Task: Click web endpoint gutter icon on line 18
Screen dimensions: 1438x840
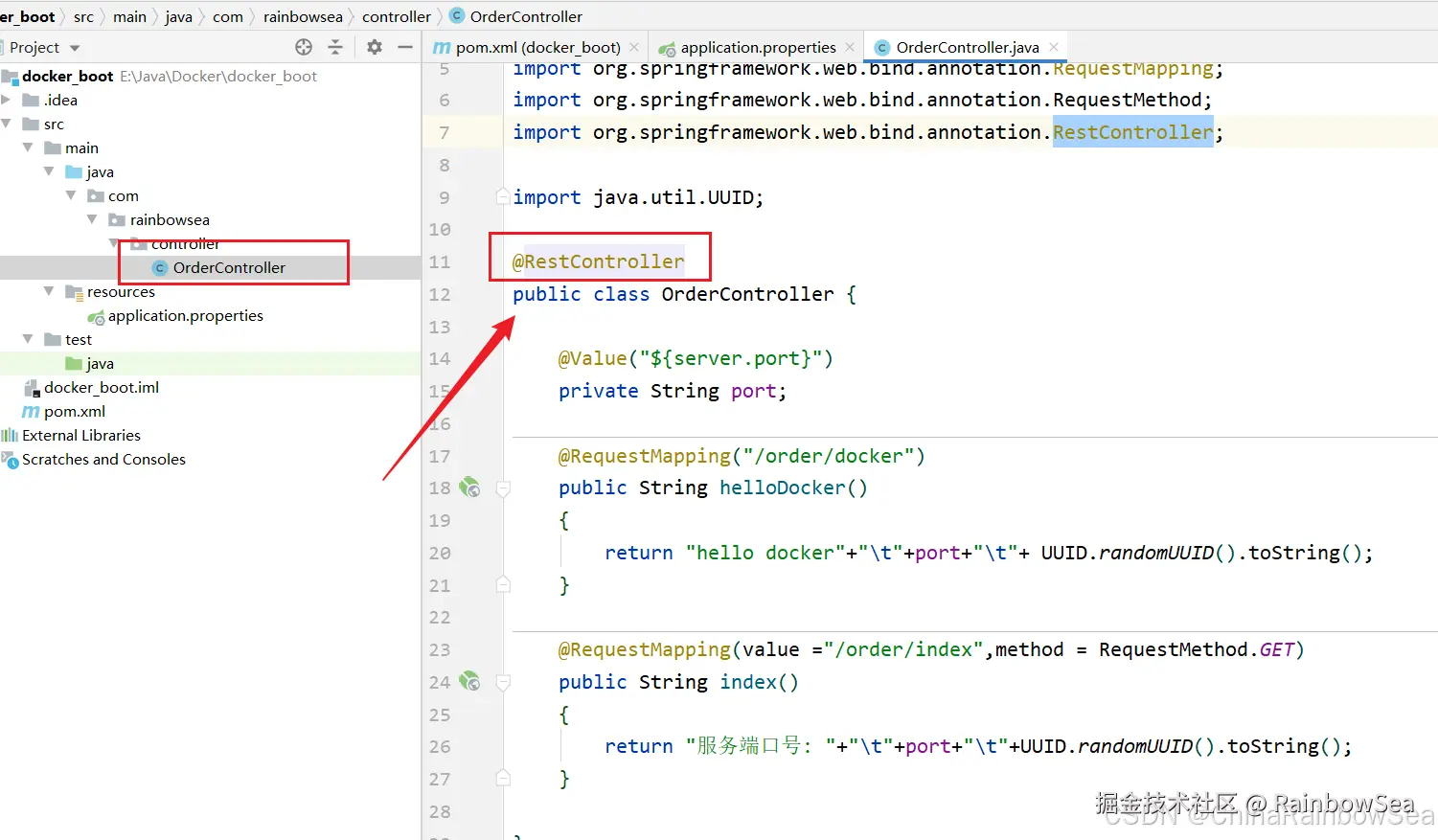Action: click(x=469, y=488)
